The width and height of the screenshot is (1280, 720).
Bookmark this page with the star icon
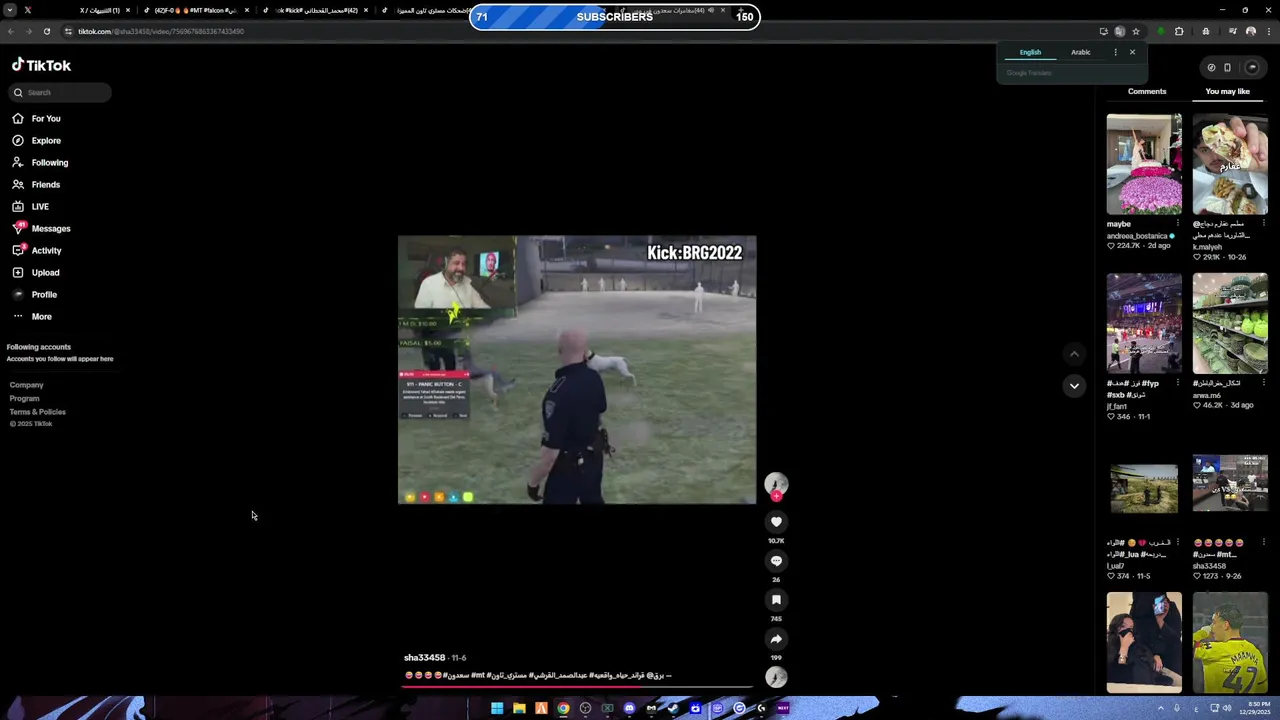point(1136,31)
